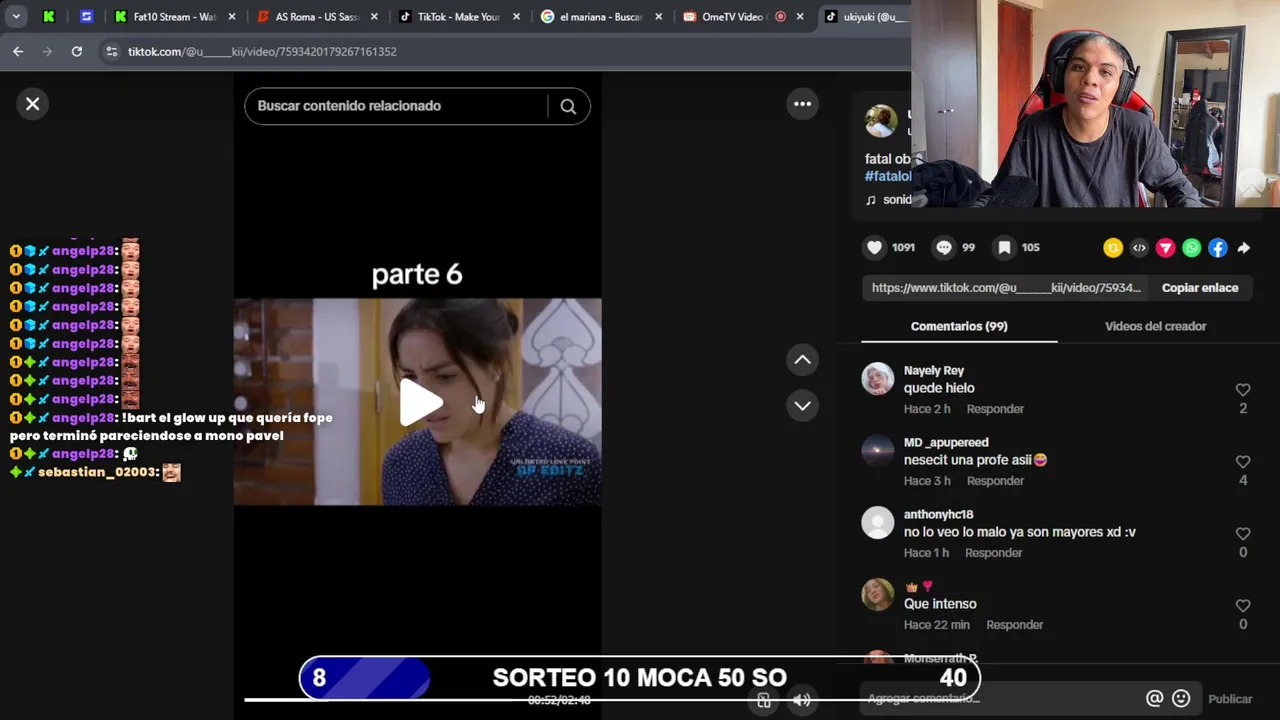Toggle the video volume speaker icon
This screenshot has height=720, width=1280.
[801, 700]
